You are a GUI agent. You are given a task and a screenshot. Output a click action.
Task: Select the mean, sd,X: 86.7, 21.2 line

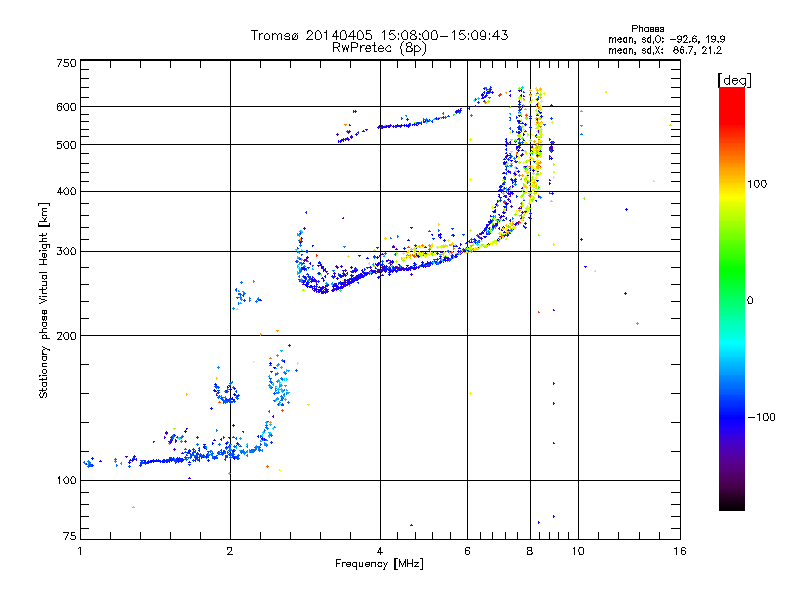coord(665,50)
